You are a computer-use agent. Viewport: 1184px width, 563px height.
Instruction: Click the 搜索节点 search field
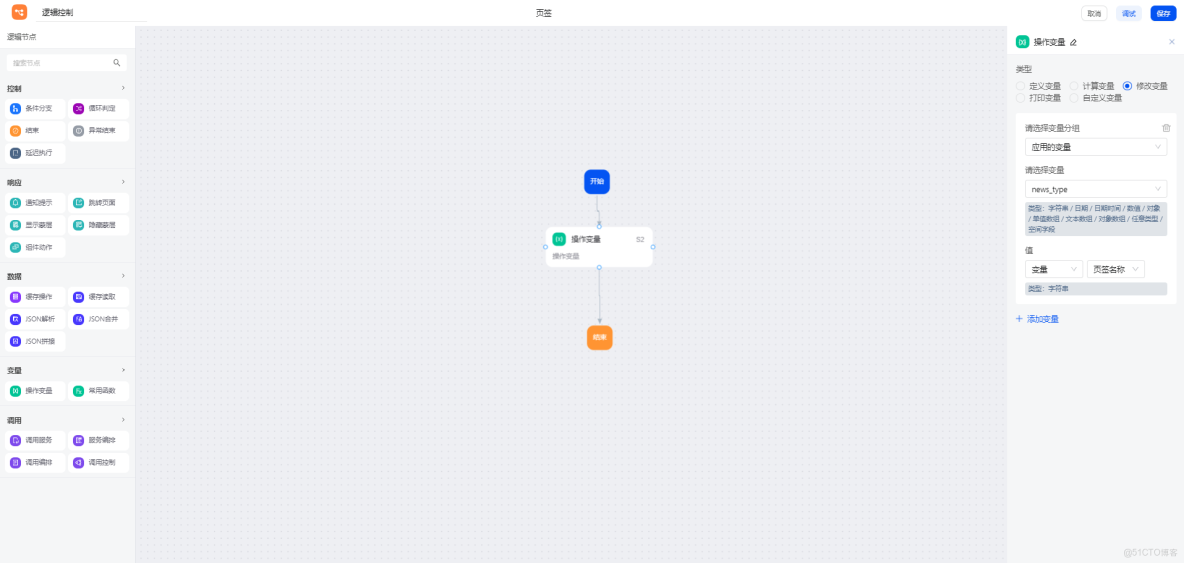click(x=67, y=63)
